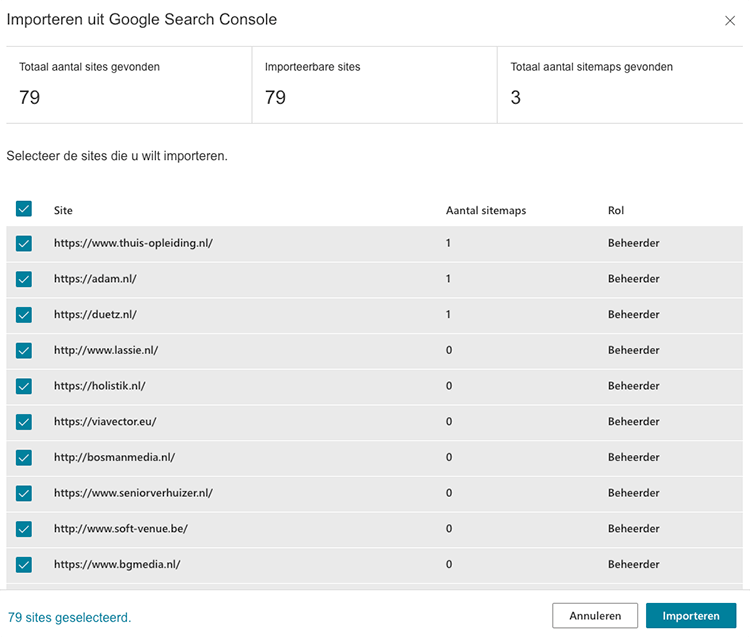Click Beheerder role in bgmedia.nl row
The width and height of the screenshot is (750, 637).
click(634, 564)
